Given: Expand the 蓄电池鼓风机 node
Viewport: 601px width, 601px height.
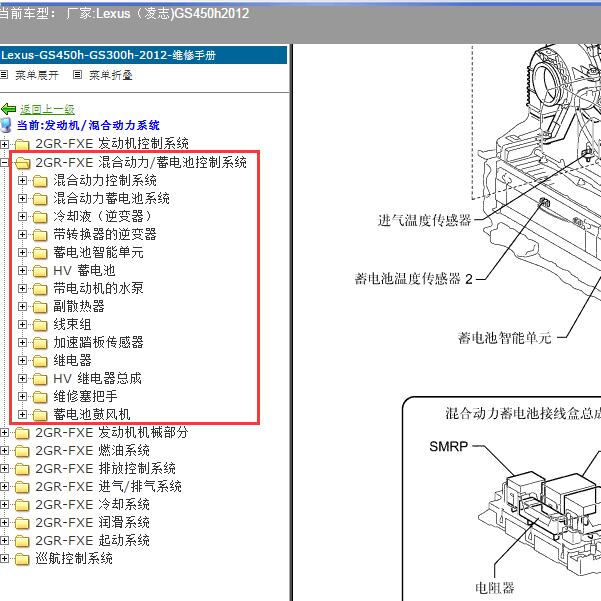Looking at the screenshot, I should tap(22, 415).
